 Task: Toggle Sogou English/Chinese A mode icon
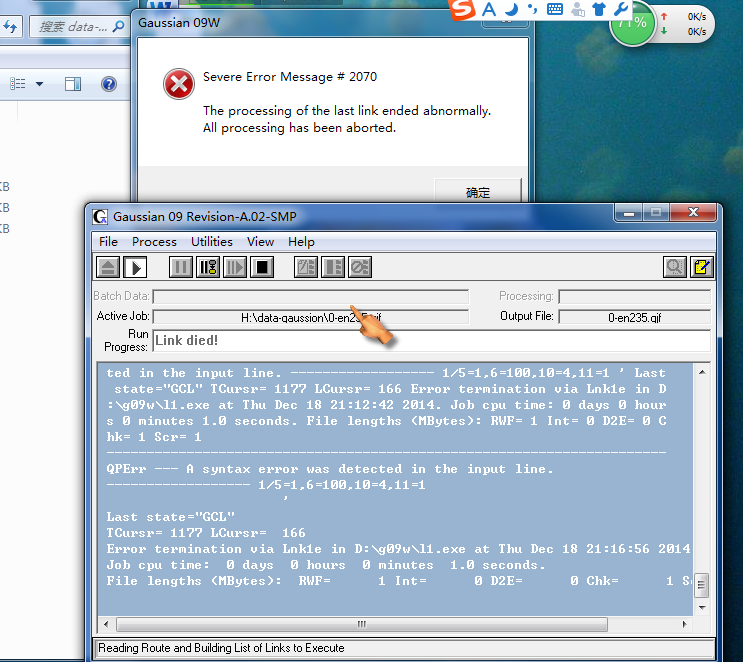click(489, 9)
